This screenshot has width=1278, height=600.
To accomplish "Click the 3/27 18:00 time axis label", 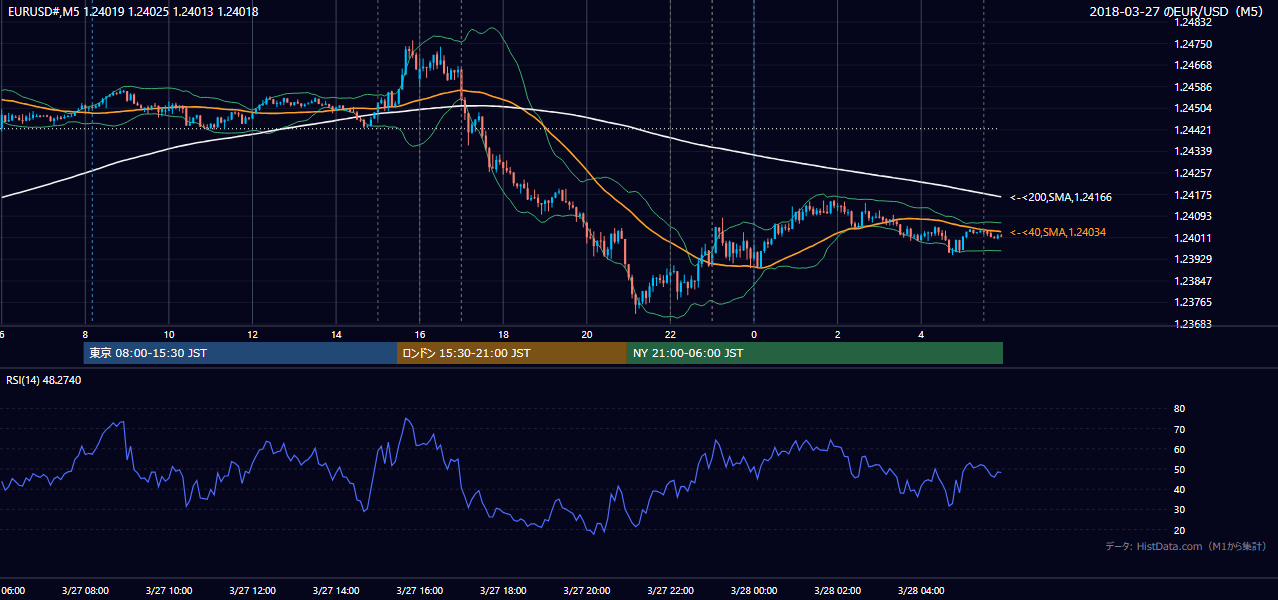I will 503,590.
